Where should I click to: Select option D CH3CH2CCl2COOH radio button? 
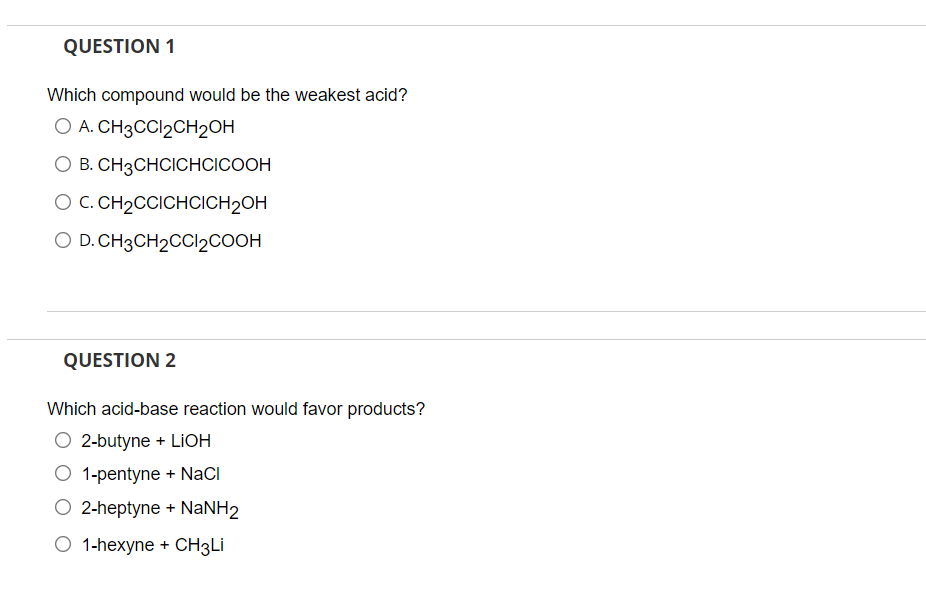pos(63,240)
